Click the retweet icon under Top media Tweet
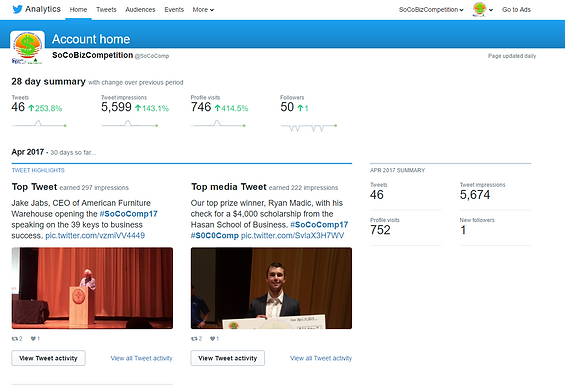The image size is (565, 388). click(x=194, y=339)
